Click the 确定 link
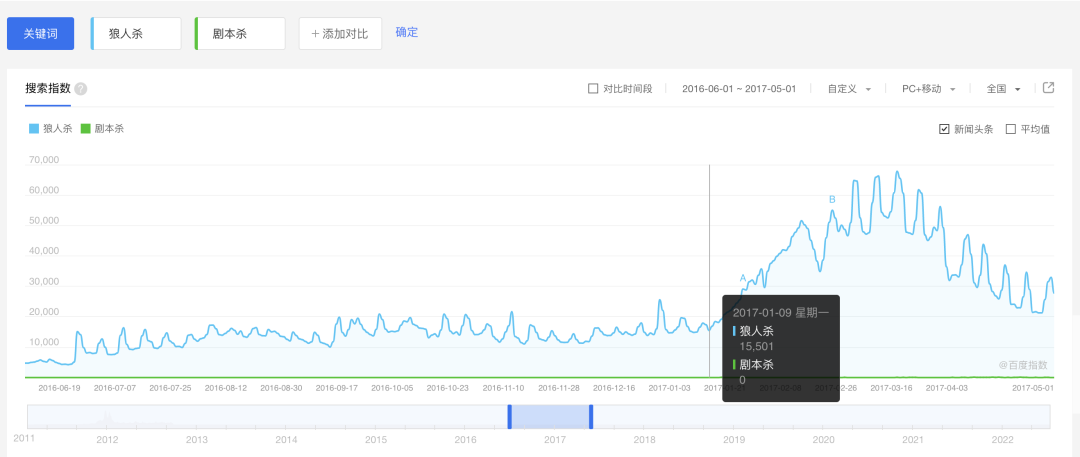Image resolution: width=1080 pixels, height=457 pixels. 407,32
